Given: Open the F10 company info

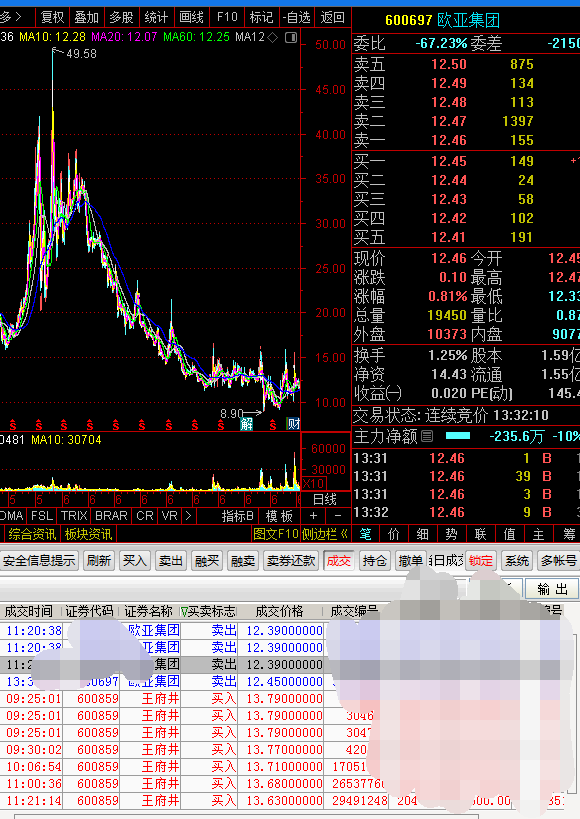Looking at the screenshot, I should click(227, 18).
